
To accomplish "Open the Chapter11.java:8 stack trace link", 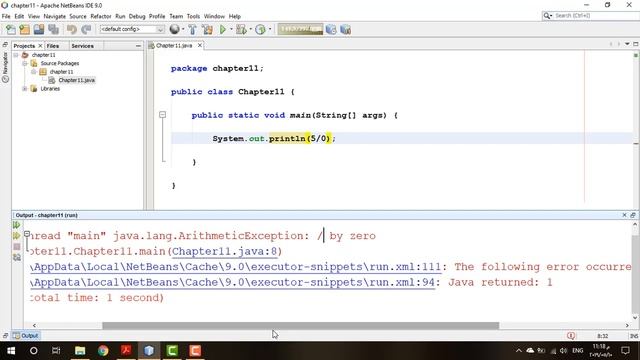I will click(224, 251).
